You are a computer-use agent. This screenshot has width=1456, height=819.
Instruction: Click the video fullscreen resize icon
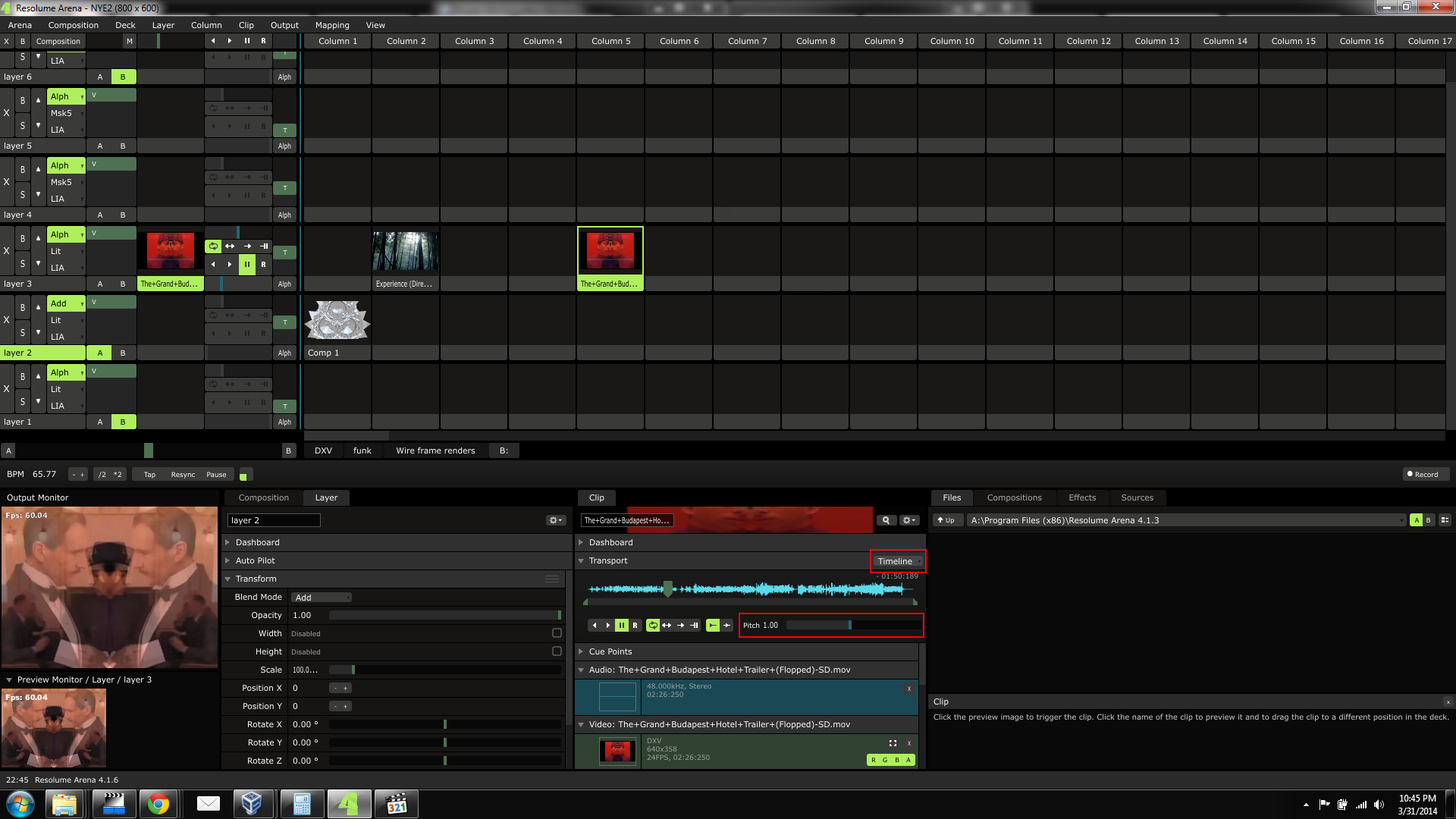[x=893, y=743]
